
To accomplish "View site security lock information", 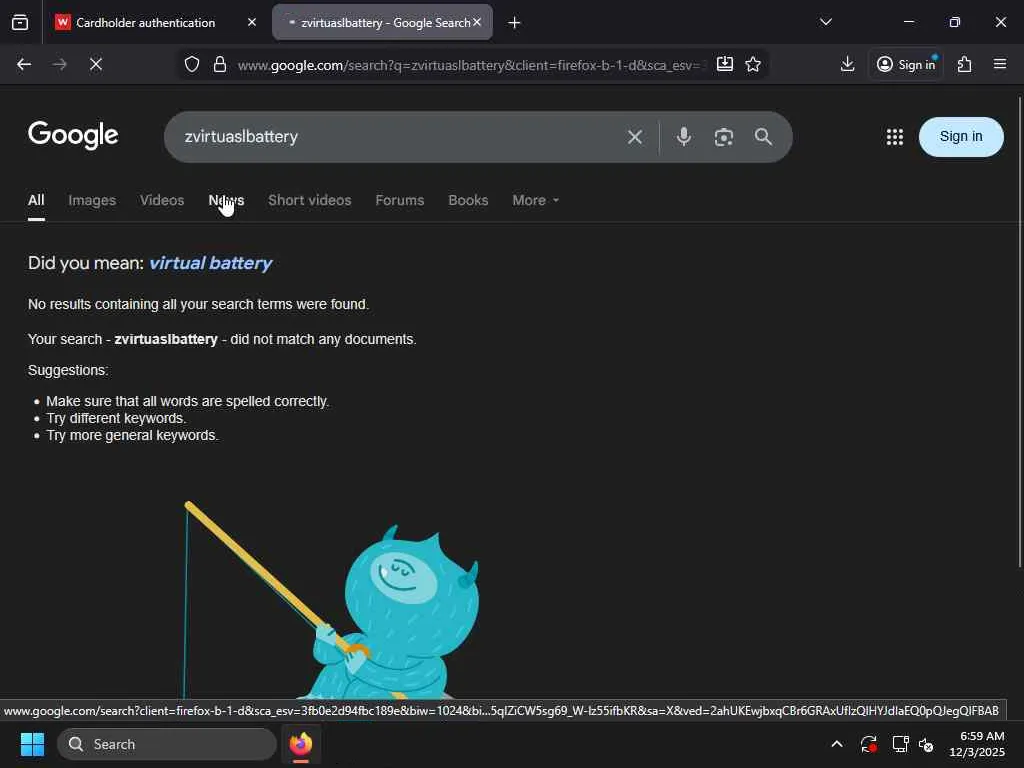I will coord(220,64).
